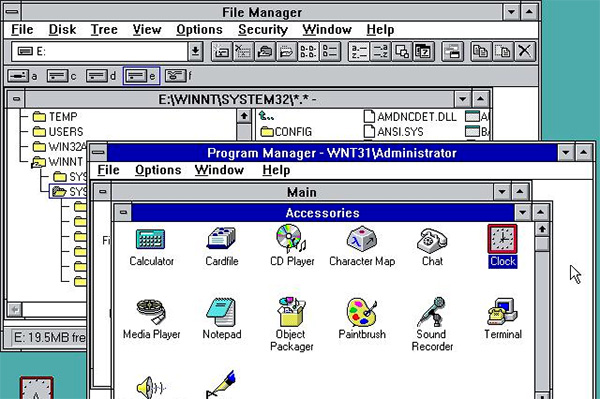Select the speaker icon below Media Player
The width and height of the screenshot is (600, 399).
pyautogui.click(x=151, y=387)
